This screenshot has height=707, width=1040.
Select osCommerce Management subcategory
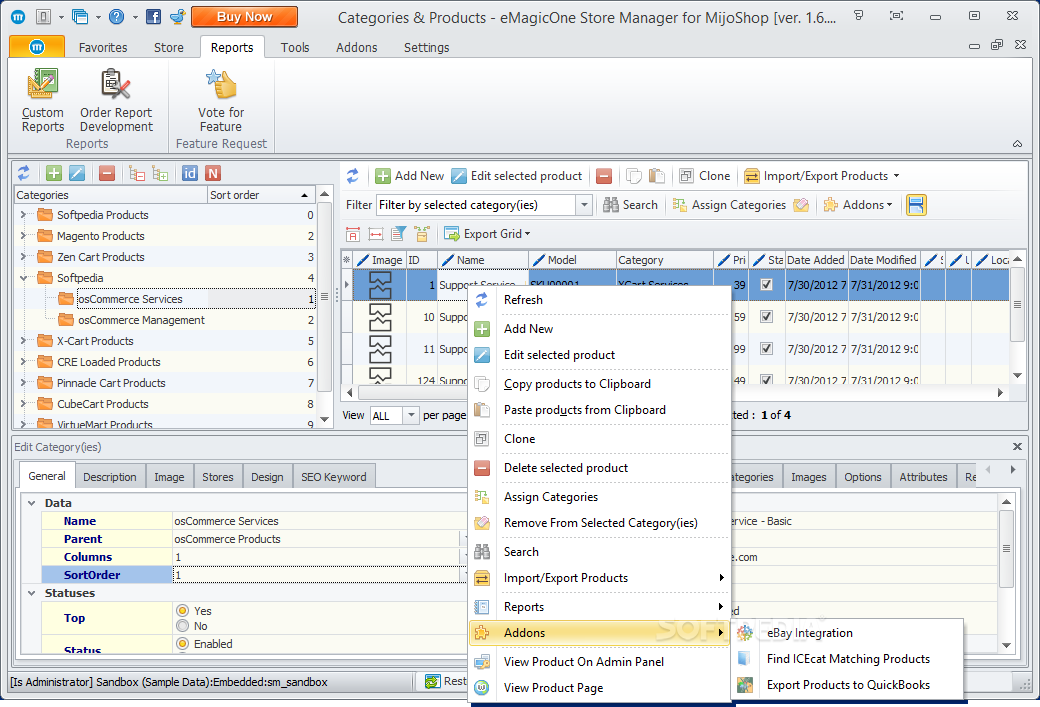pyautogui.click(x=141, y=320)
